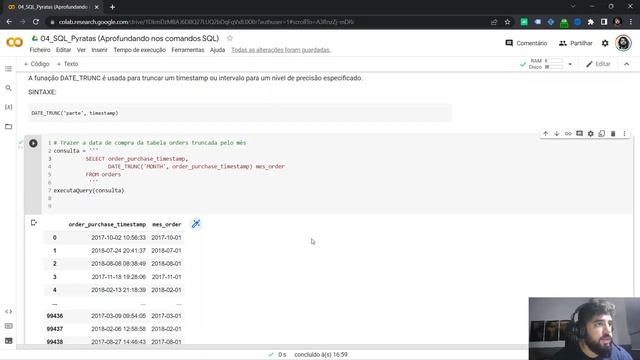Copy link to cell icon
Screen dimensions: 640x360
[x=568, y=133]
